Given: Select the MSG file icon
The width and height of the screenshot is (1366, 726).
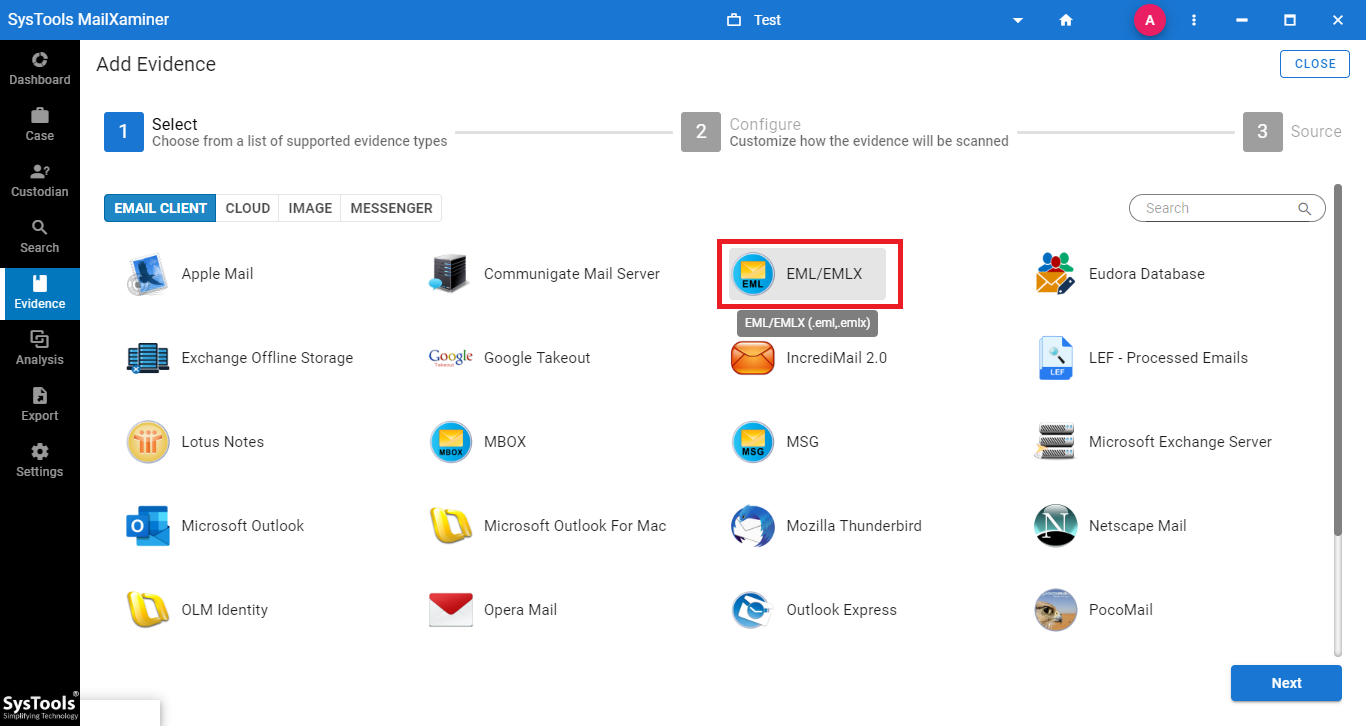Looking at the screenshot, I should pos(753,442).
